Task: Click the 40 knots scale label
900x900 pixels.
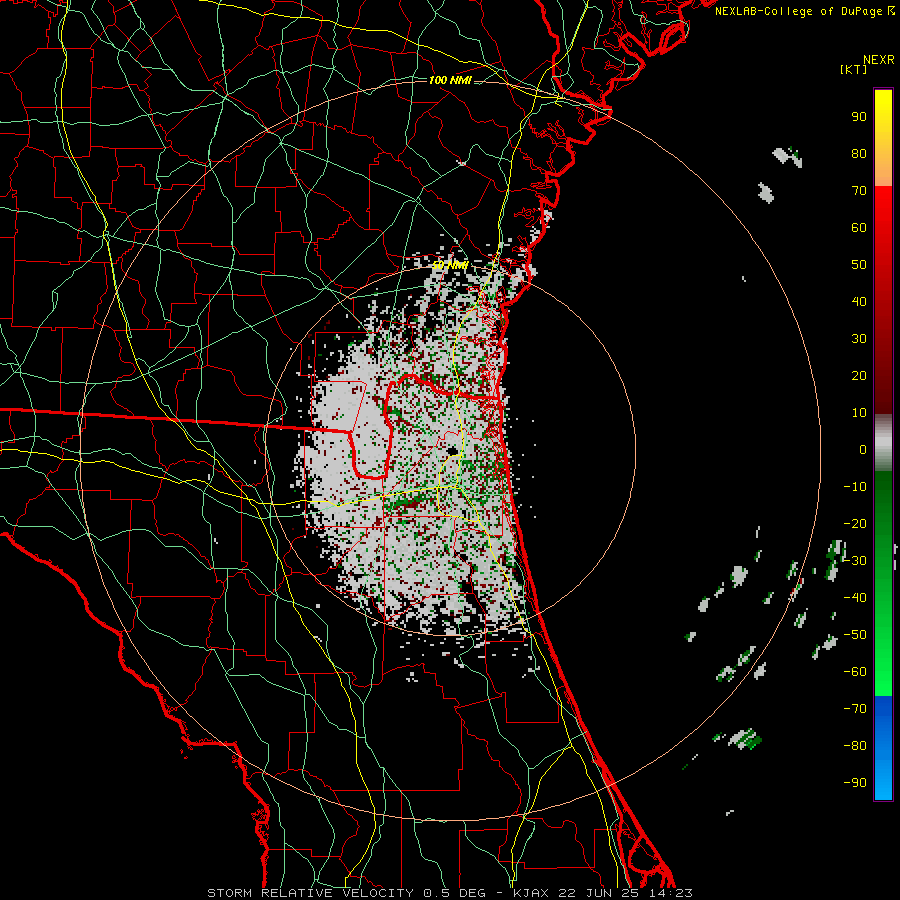Action: point(859,301)
